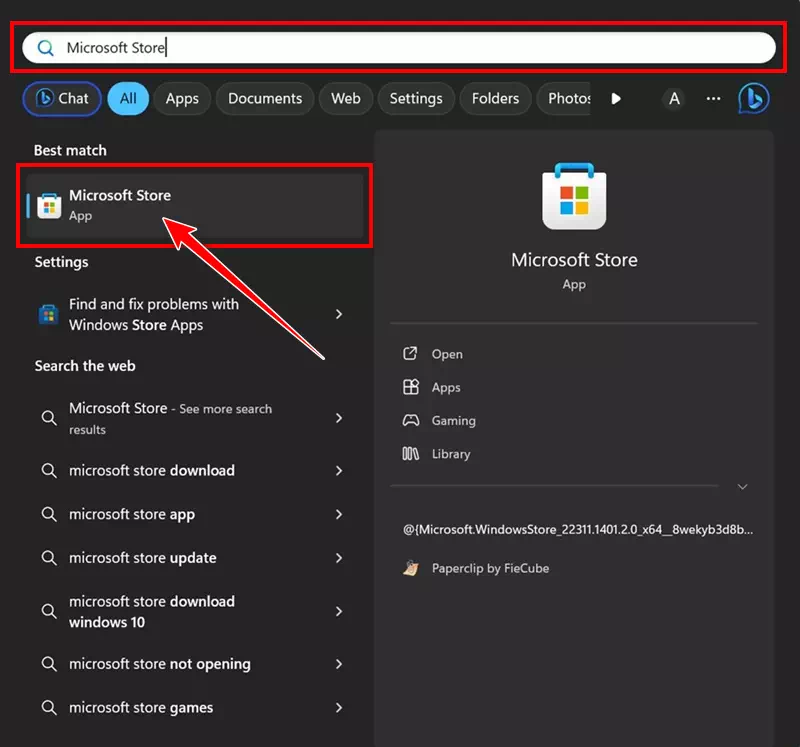Click search icon beside microsoft store not opening

pyautogui.click(x=49, y=664)
